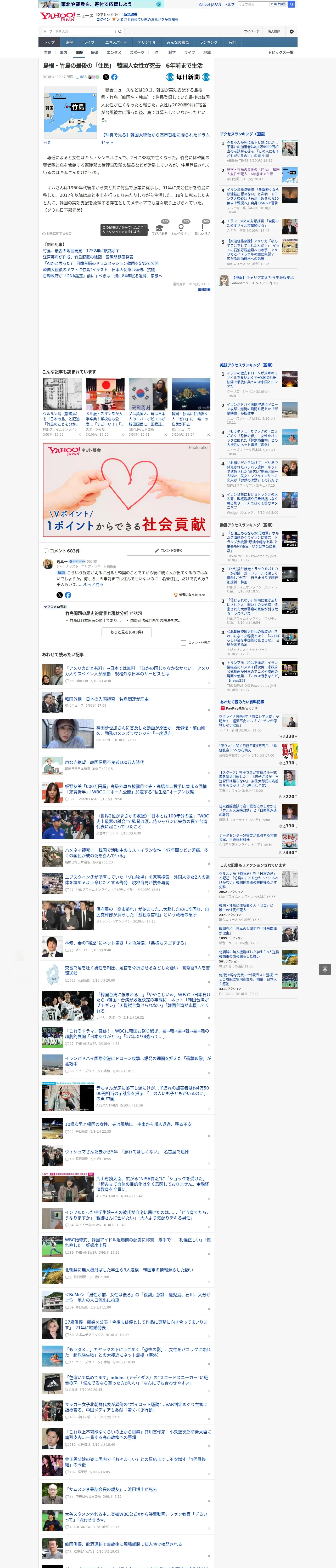Open the マイページ link
336x1568 pixels.
click(251, 32)
